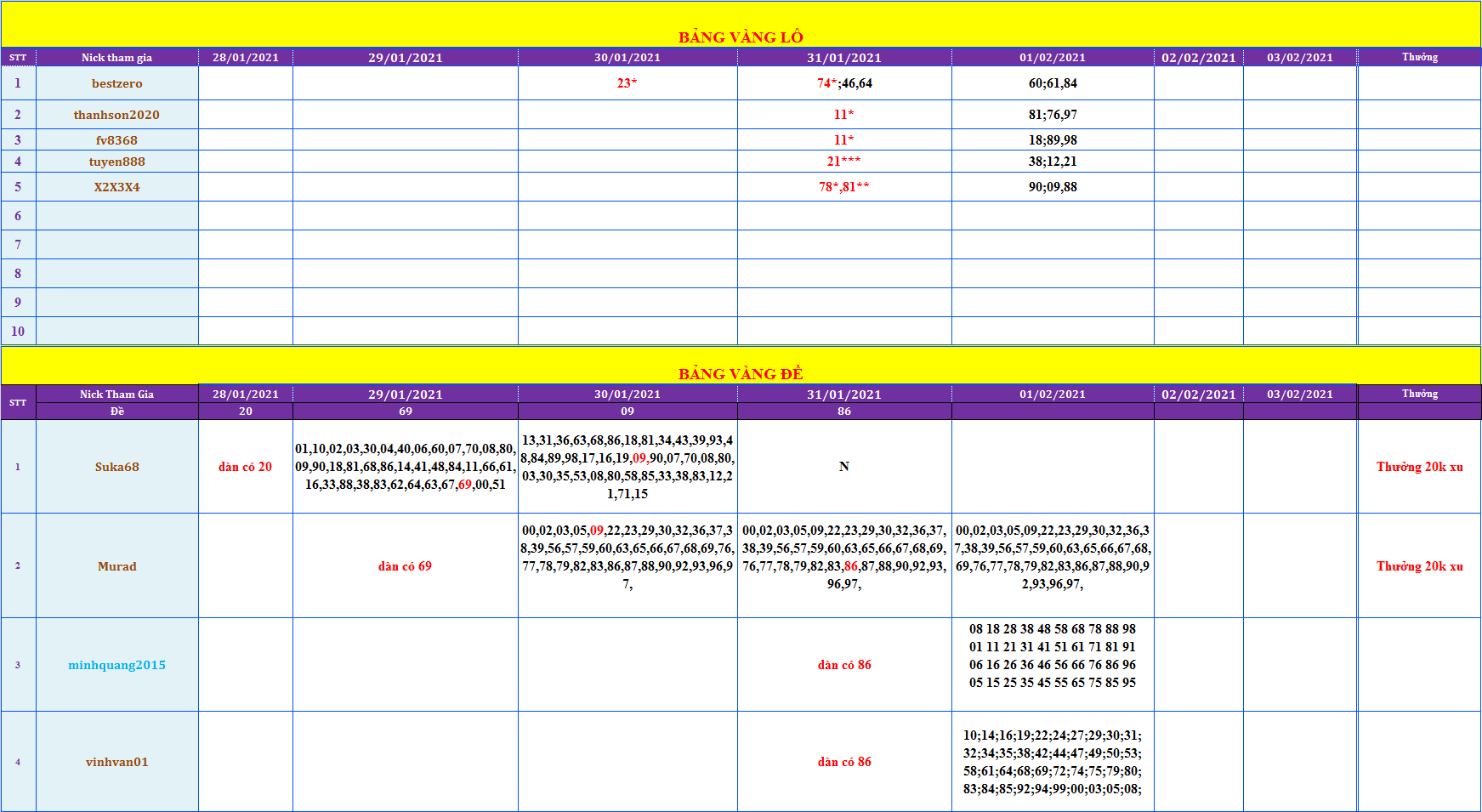The image size is (1482, 812).
Task: Click the "dàn có 69" cell
Action: click(406, 566)
